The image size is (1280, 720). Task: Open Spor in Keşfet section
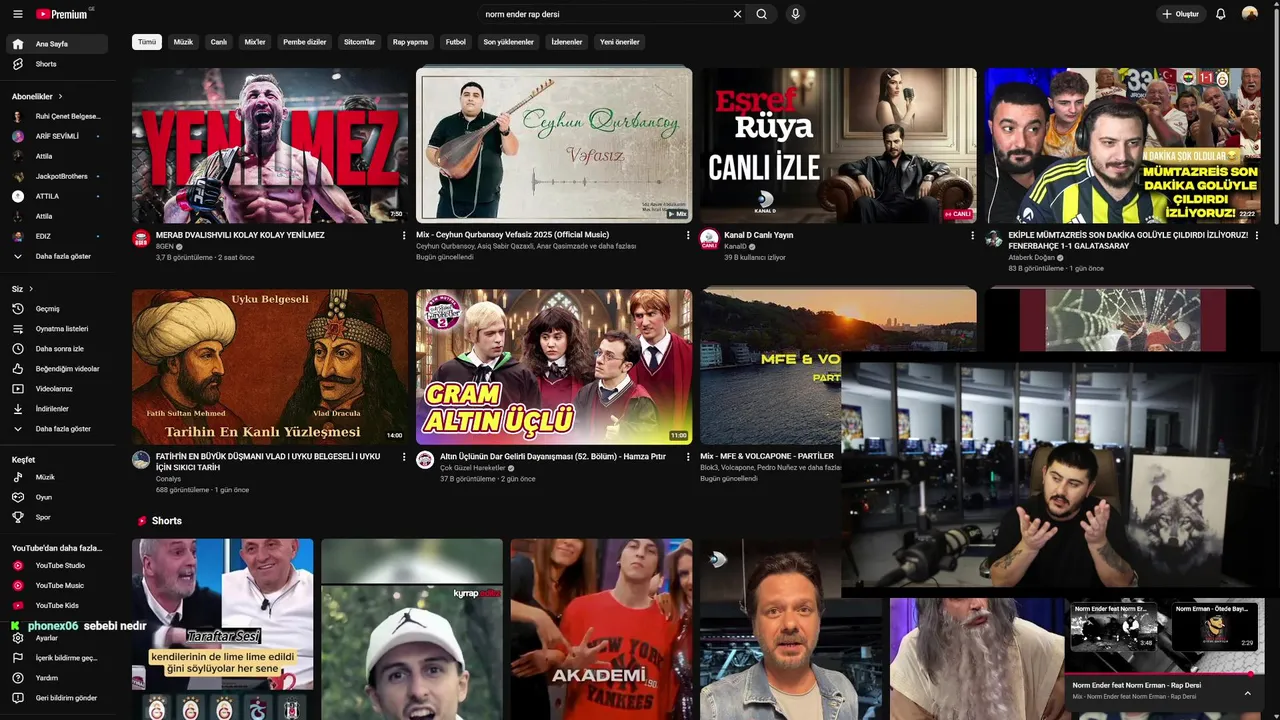coord(57,517)
